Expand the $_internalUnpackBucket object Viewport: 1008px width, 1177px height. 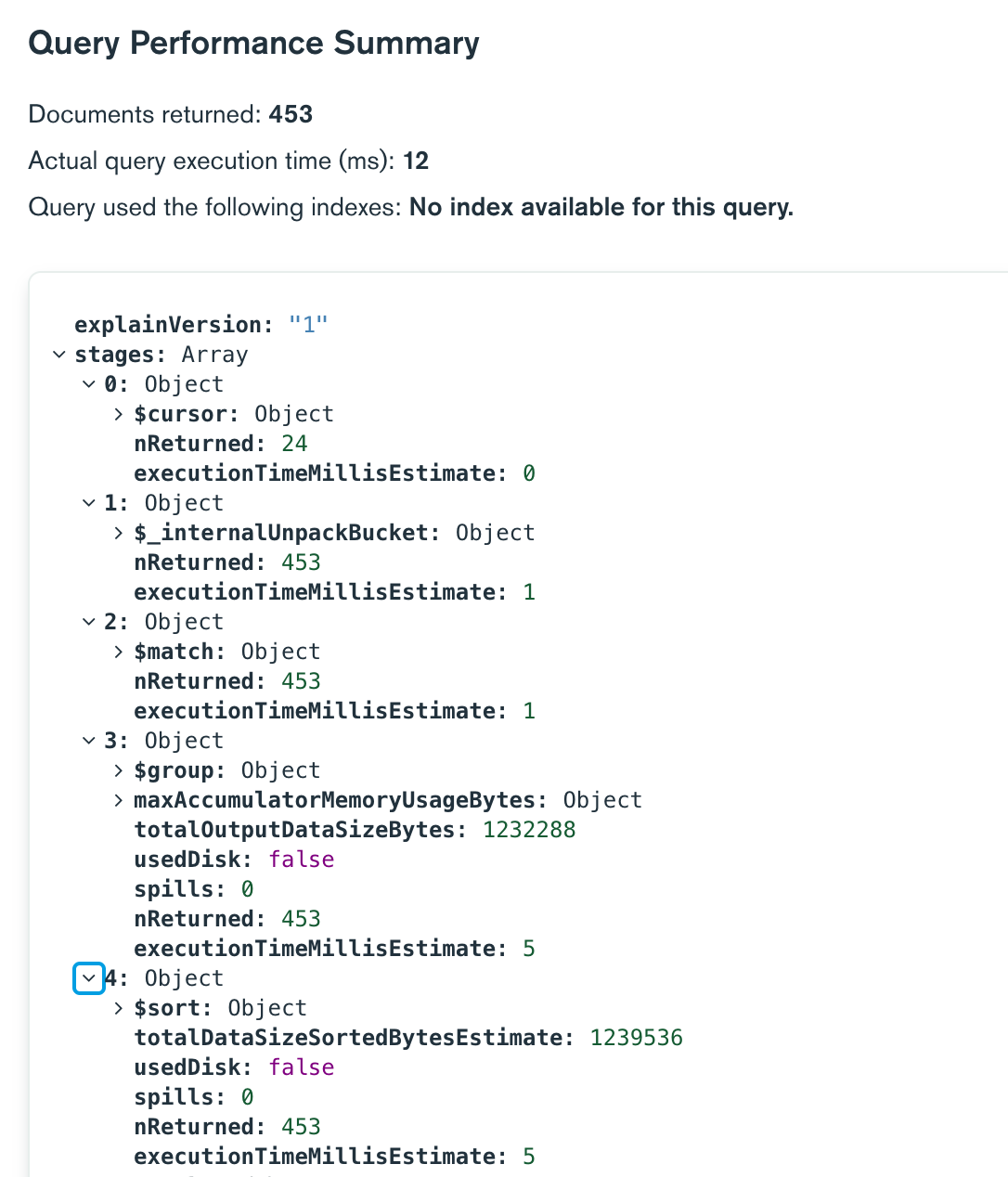click(119, 533)
